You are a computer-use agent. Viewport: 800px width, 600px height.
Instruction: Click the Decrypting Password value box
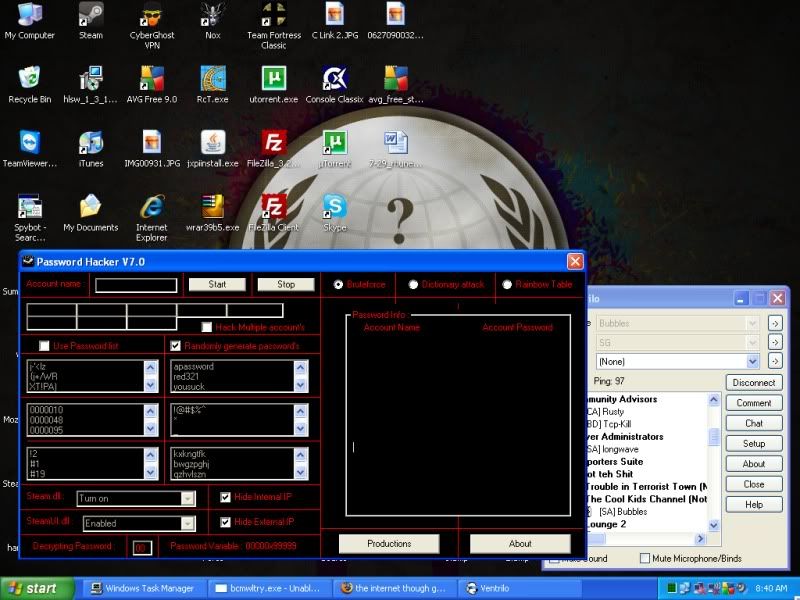point(142,548)
